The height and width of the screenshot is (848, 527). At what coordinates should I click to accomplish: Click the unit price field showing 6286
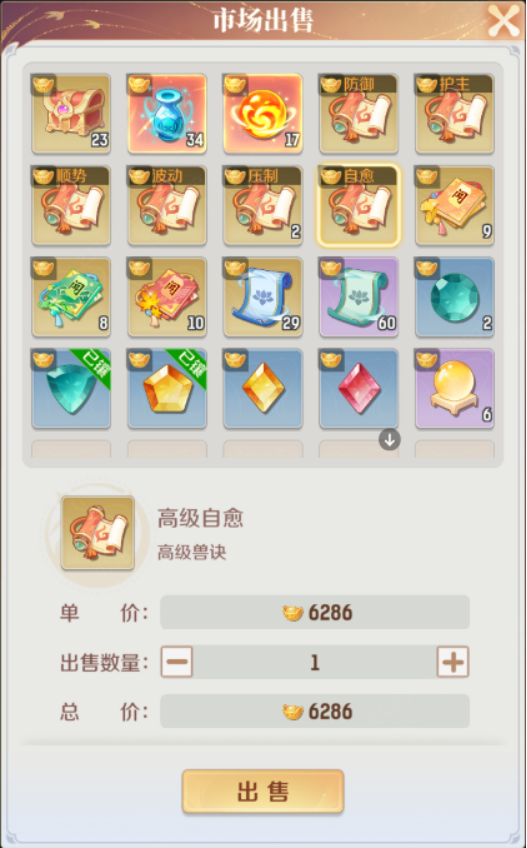(315, 612)
